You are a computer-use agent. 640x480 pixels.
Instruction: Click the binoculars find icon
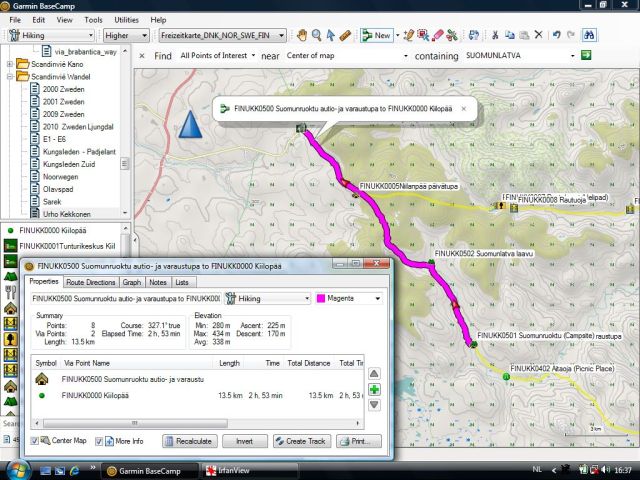click(589, 35)
